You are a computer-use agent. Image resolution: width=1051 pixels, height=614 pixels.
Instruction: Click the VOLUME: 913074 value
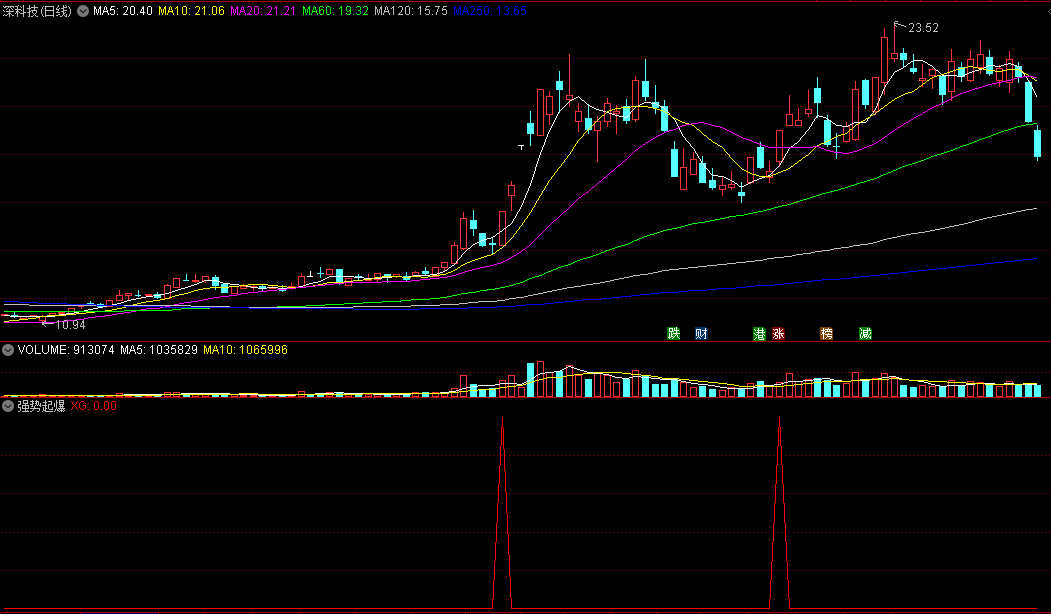66,350
